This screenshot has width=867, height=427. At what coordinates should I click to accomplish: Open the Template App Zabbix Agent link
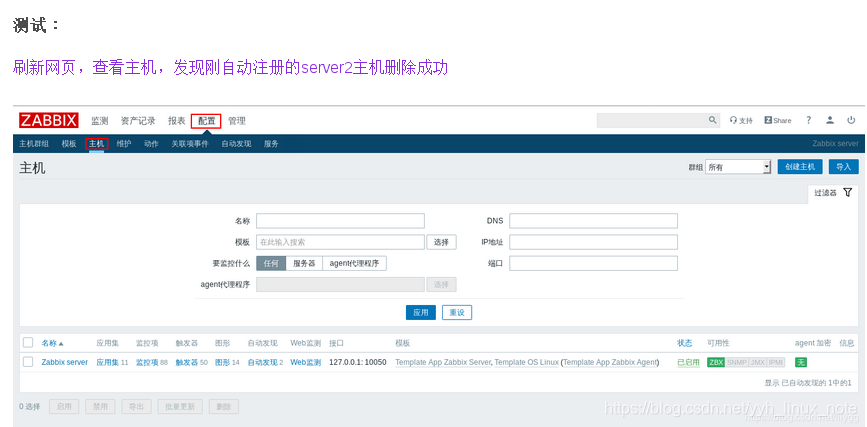610,362
